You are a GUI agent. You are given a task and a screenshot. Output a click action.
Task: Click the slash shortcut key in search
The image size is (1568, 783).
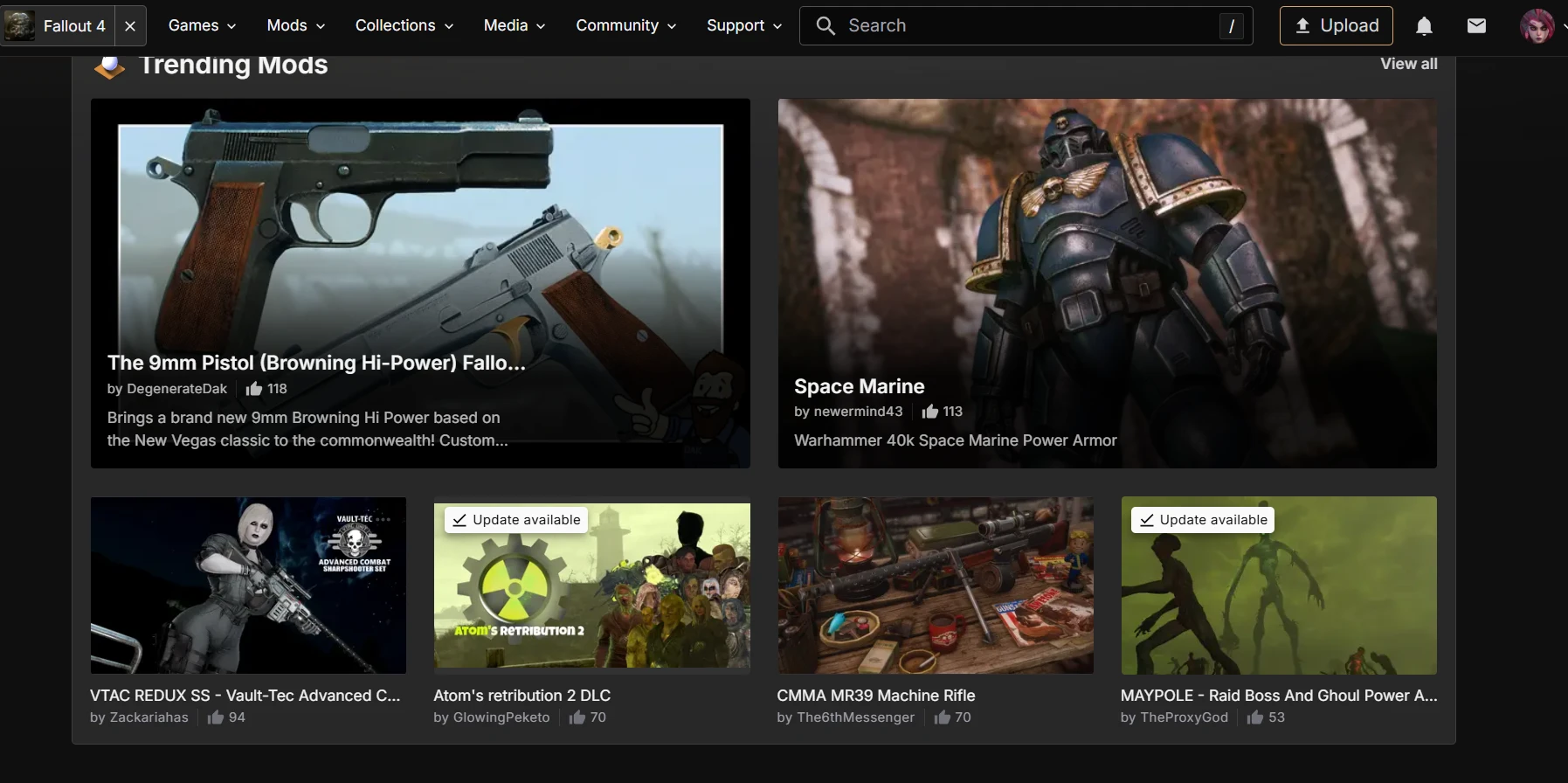pos(1232,26)
